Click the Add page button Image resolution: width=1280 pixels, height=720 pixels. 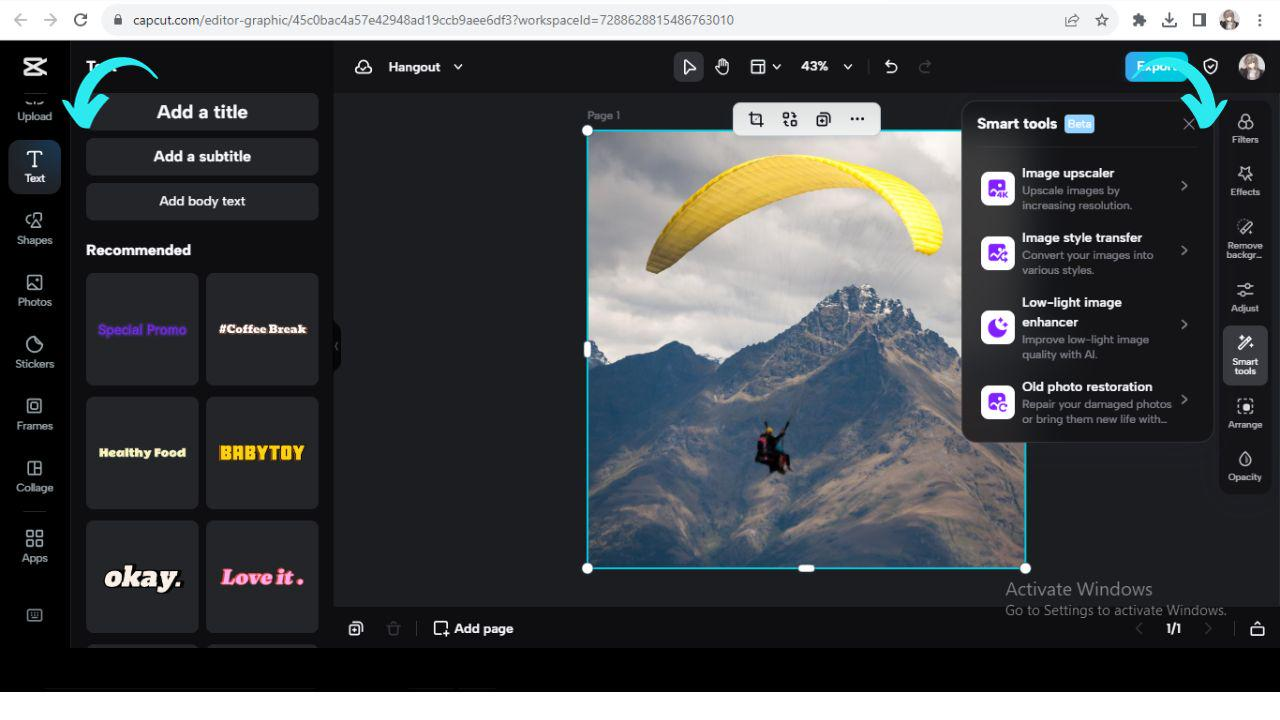[473, 629]
